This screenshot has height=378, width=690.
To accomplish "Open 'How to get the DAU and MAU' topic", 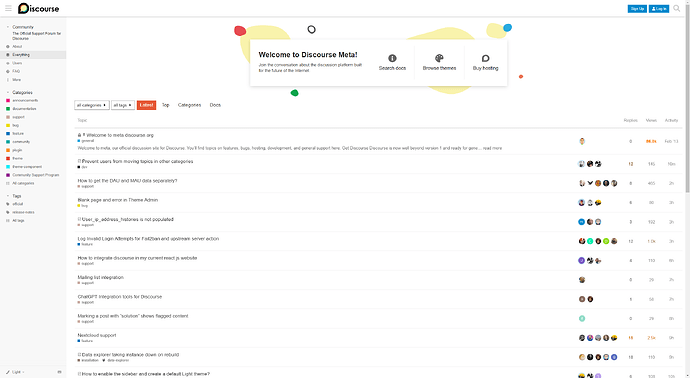I will (x=127, y=181).
